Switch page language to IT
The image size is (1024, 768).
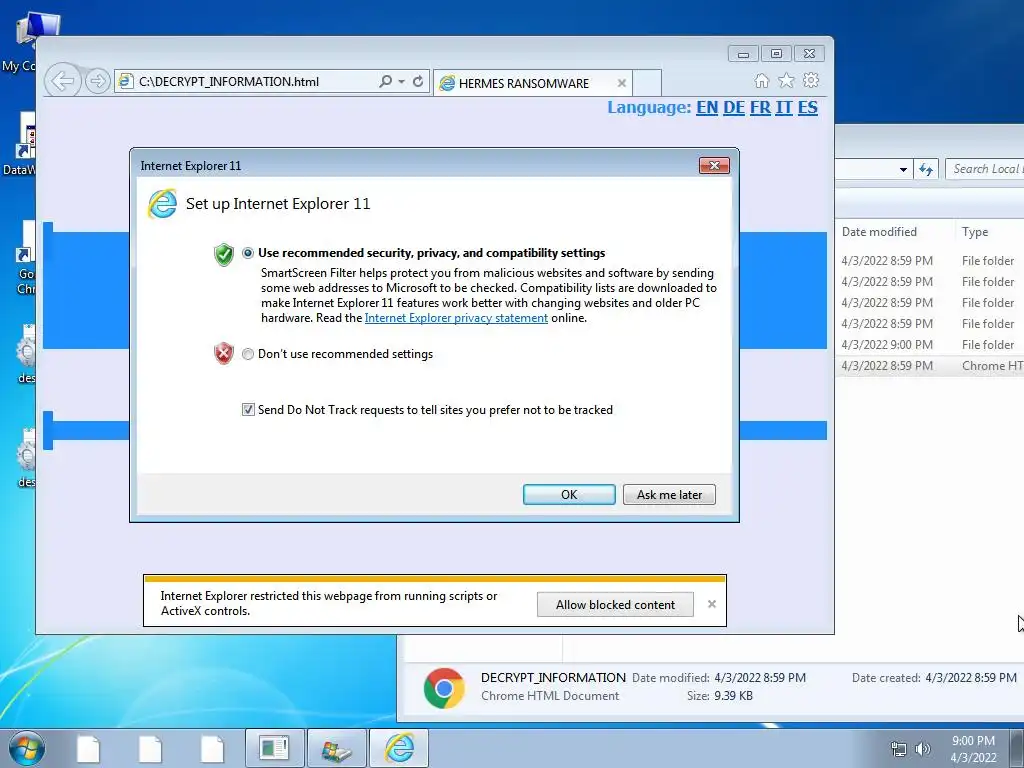pos(784,108)
